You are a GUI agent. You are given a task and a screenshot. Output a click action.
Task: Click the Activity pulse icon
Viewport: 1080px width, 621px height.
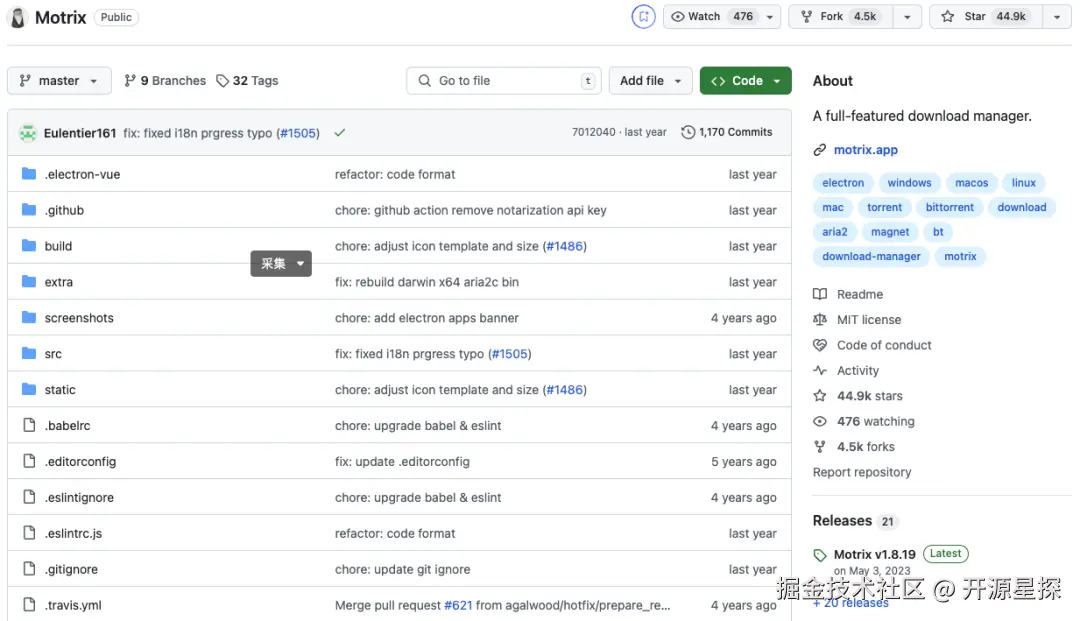point(820,370)
